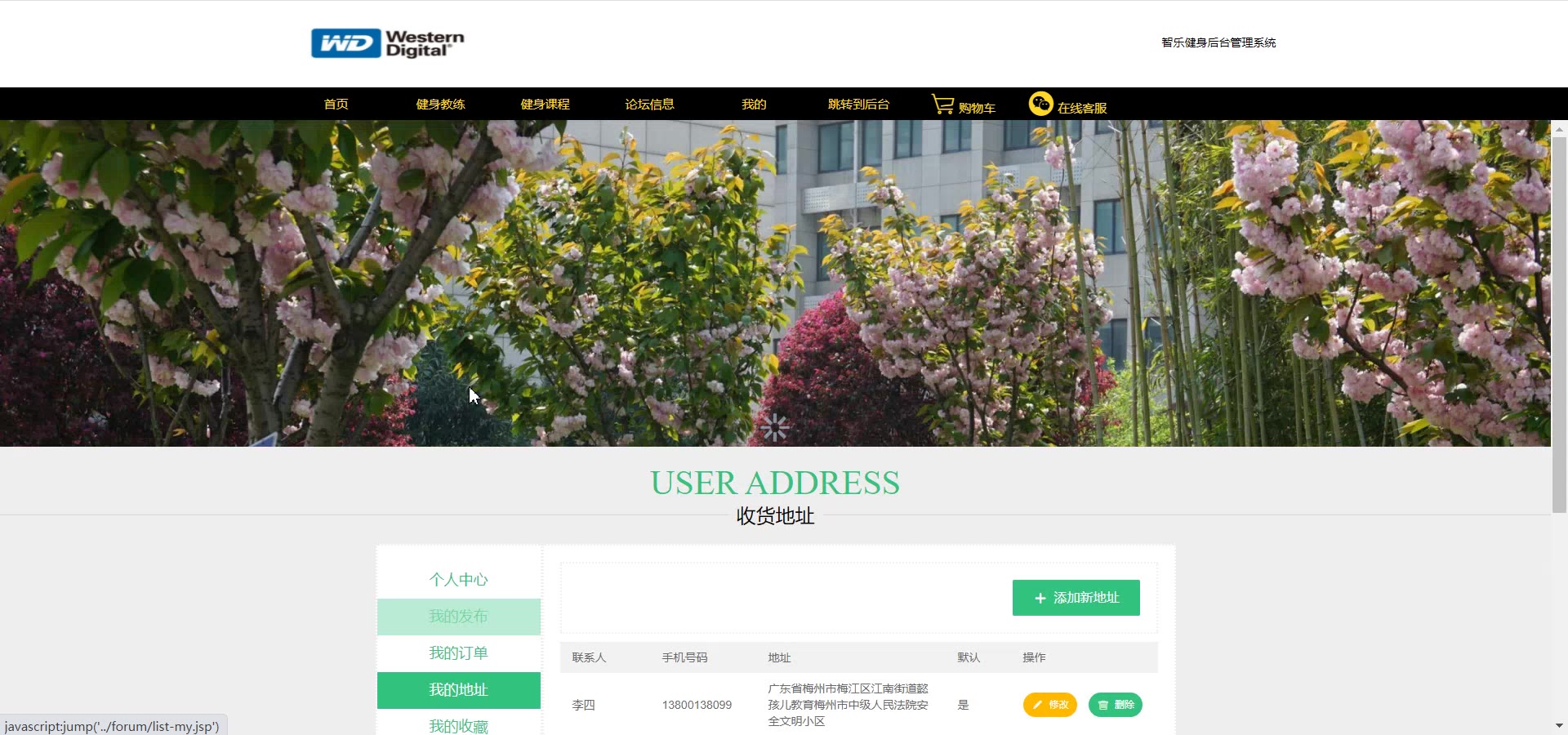Screen dimensions: 1568x735
Task: Select 我的发布 in the sidebar
Action: [459, 617]
